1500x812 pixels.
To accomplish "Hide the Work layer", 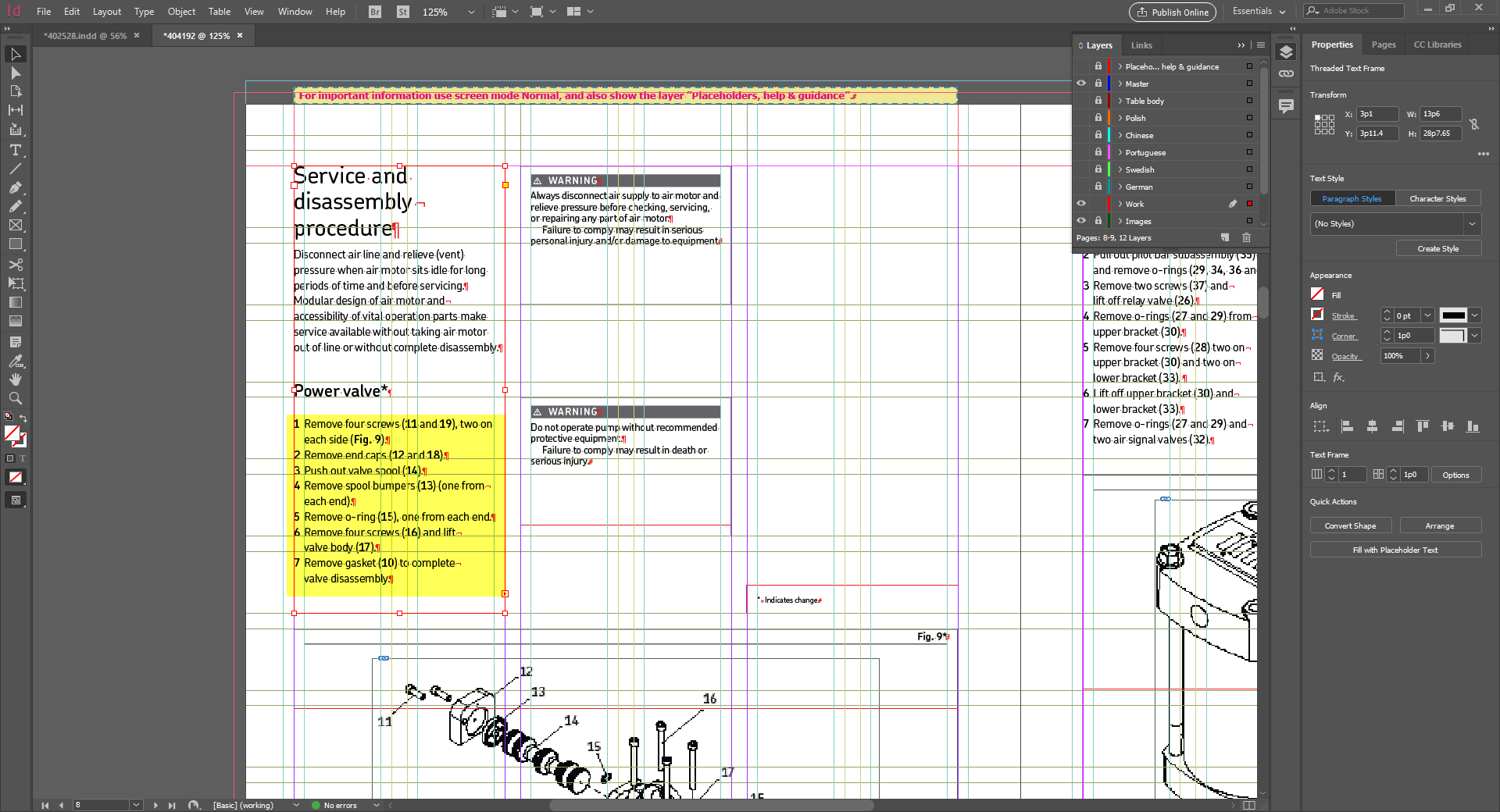I will [1081, 203].
